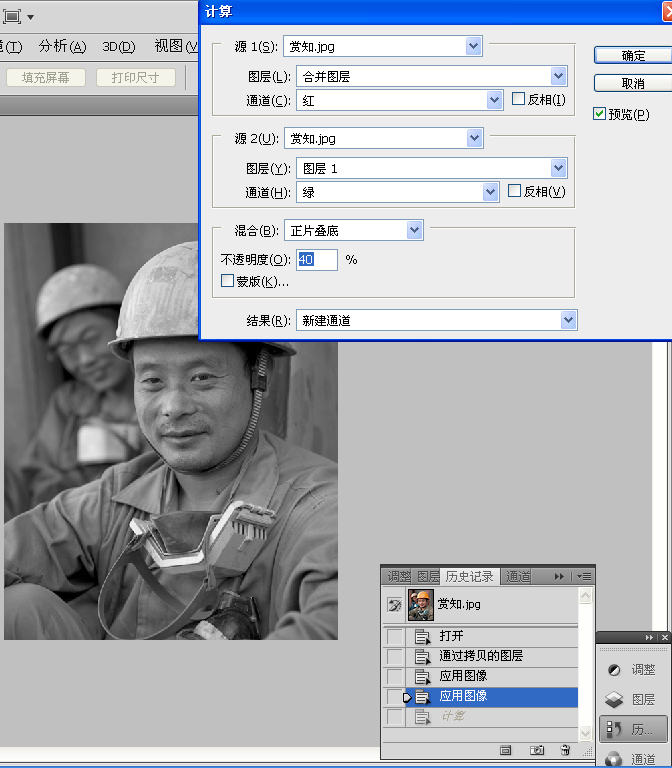Open the history panel options menu icon
The height and width of the screenshot is (768, 672).
(x=584, y=576)
